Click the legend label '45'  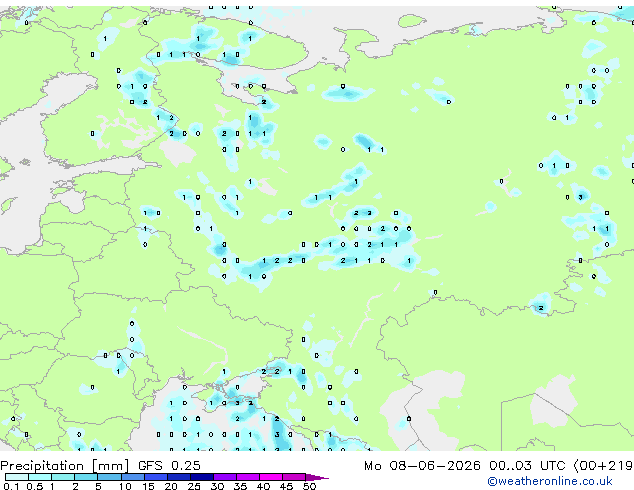tap(286, 486)
